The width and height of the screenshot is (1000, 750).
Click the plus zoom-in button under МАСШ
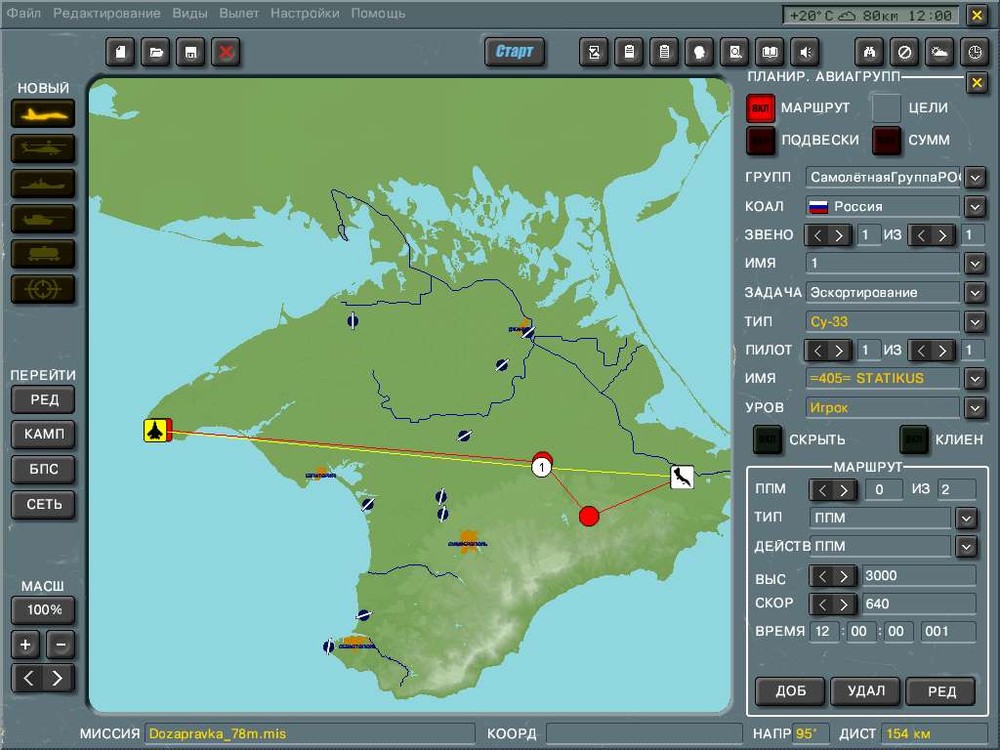pyautogui.click(x=26, y=644)
